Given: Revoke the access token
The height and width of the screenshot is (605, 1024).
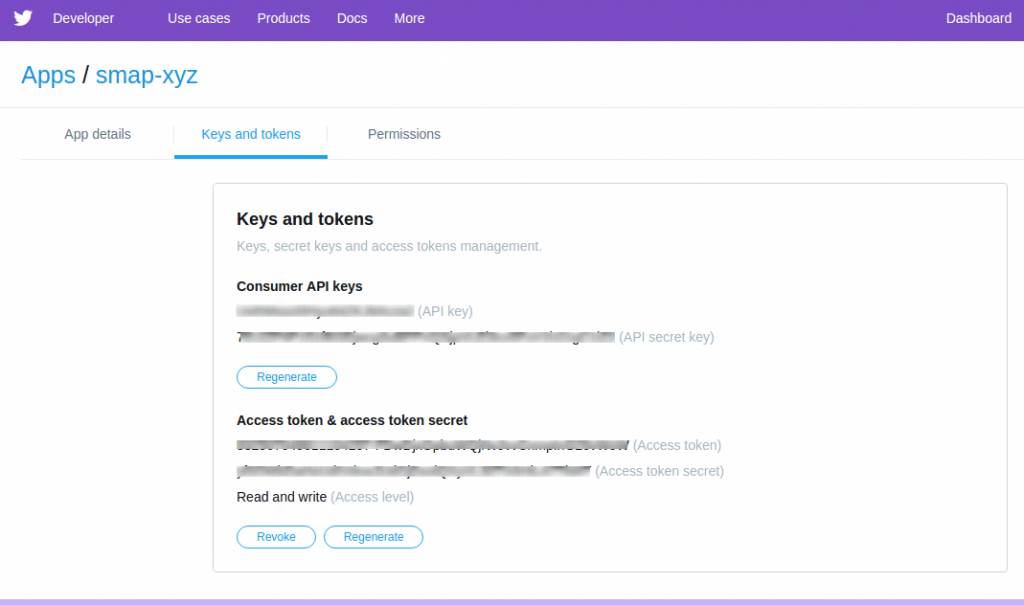Looking at the screenshot, I should (276, 537).
